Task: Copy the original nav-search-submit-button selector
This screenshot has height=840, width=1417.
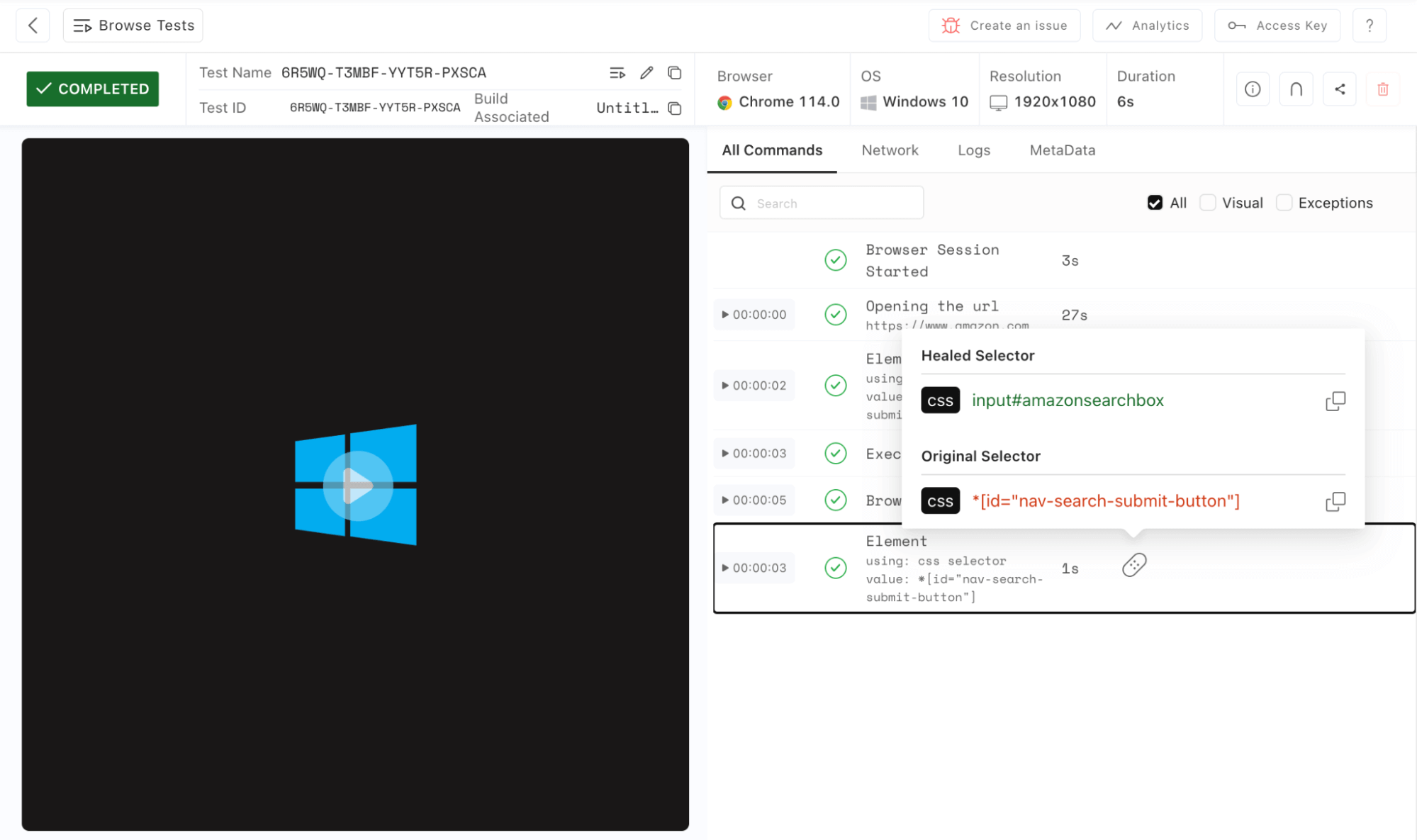Action: pyautogui.click(x=1335, y=501)
